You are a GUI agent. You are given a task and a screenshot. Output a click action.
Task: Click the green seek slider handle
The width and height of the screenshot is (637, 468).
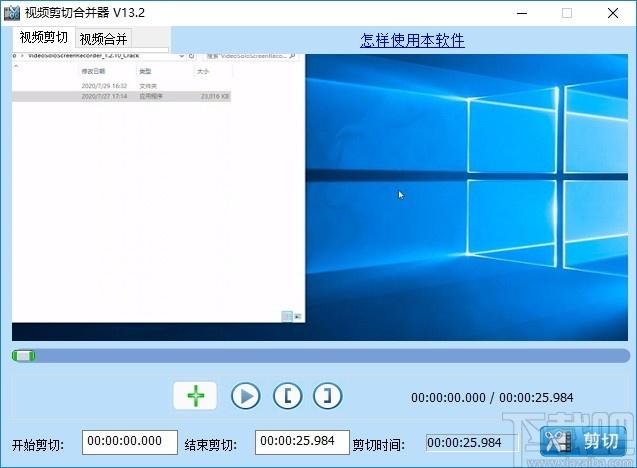pyautogui.click(x=24, y=356)
